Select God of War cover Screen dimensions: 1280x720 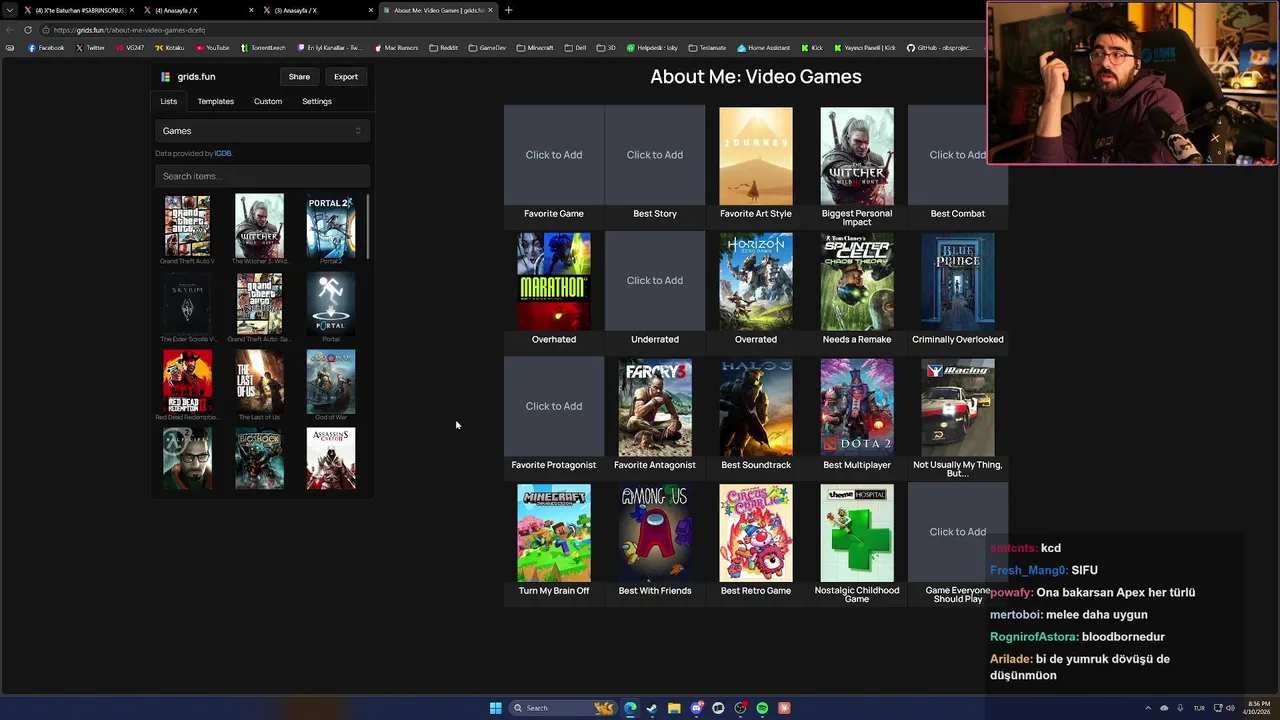331,382
